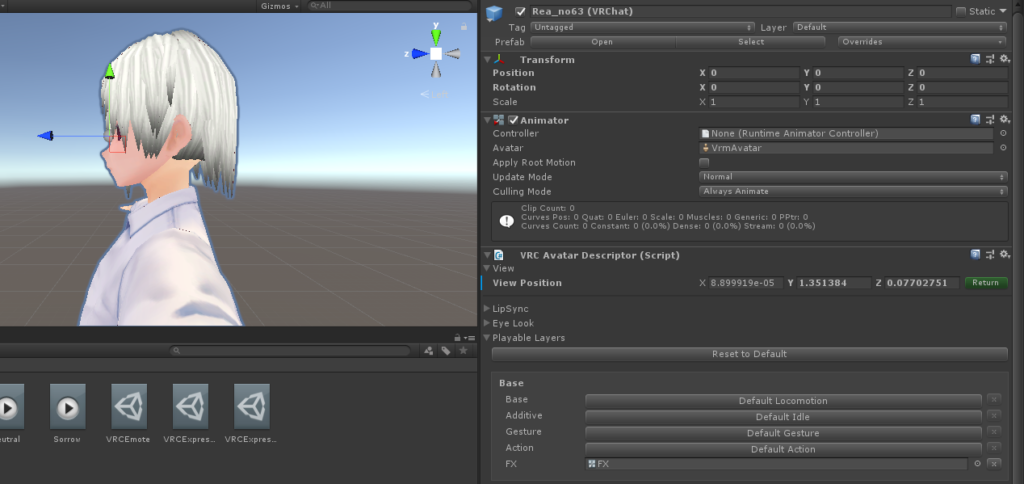This screenshot has width=1024, height=484.
Task: Click the prefab Open button
Action: (602, 42)
